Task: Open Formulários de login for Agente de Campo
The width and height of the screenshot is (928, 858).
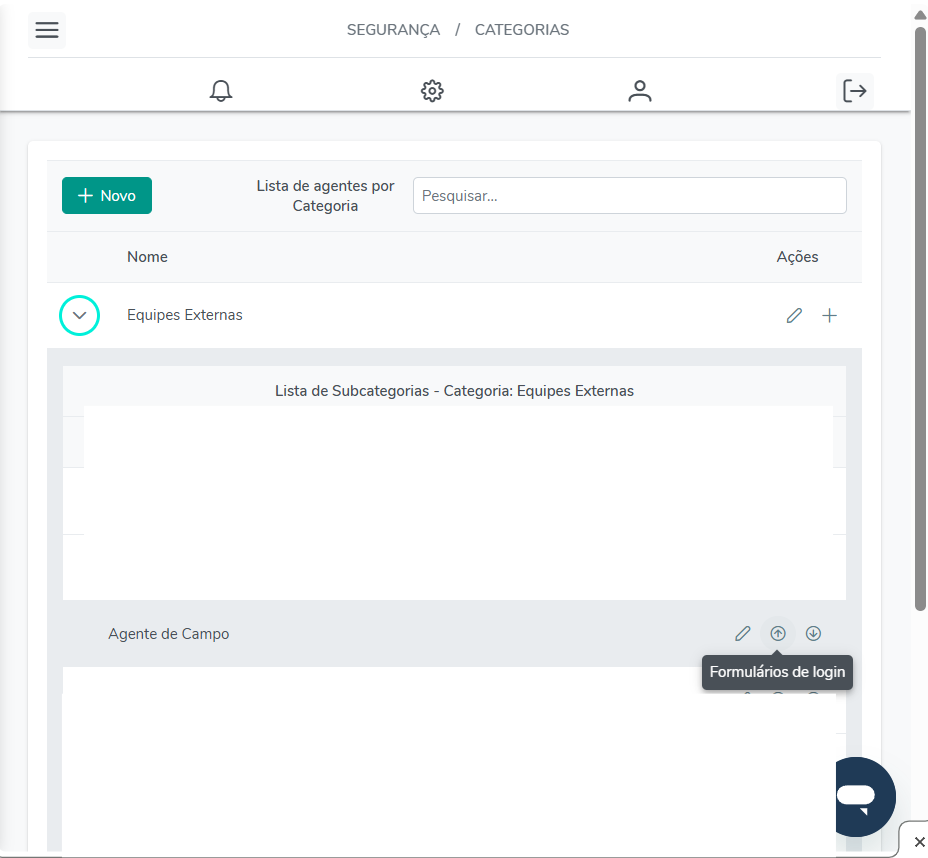Action: 778,633
